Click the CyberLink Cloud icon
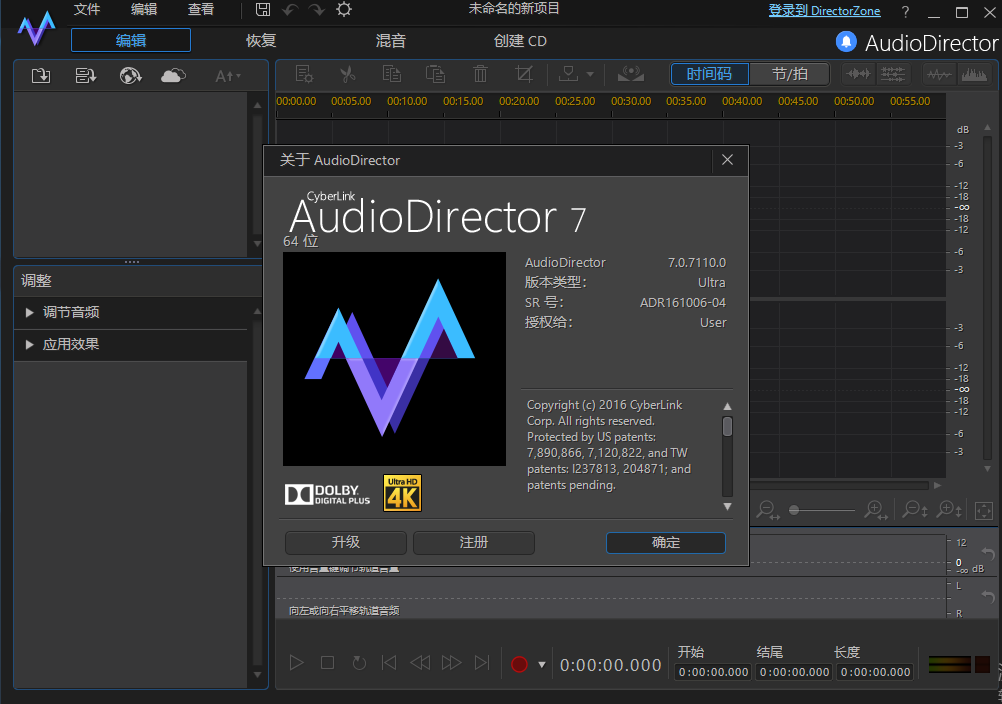 pos(172,74)
